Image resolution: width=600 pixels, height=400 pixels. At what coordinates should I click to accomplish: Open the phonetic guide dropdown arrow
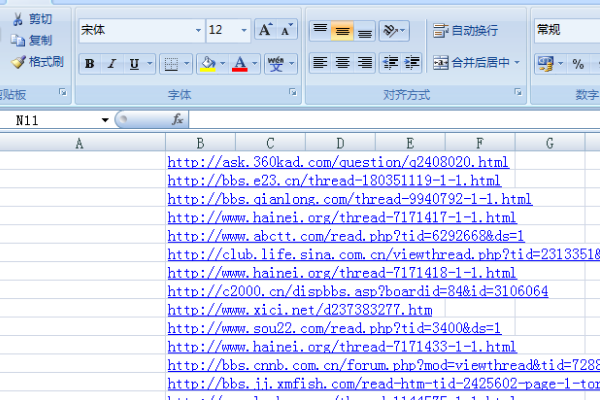[292, 64]
